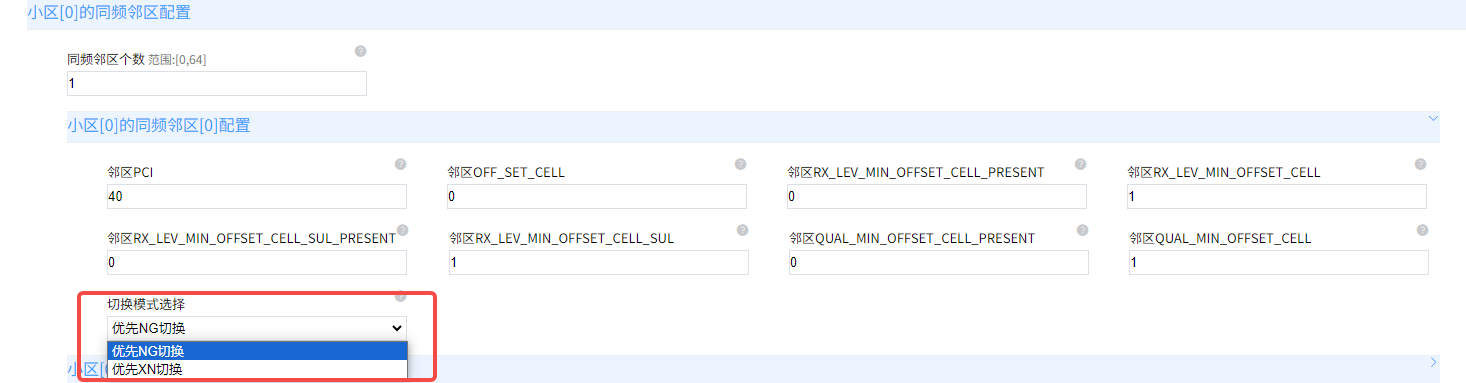Click the 小区[0]的同频邻区配置 header
Screen dimensions: 1466x383
(109, 13)
